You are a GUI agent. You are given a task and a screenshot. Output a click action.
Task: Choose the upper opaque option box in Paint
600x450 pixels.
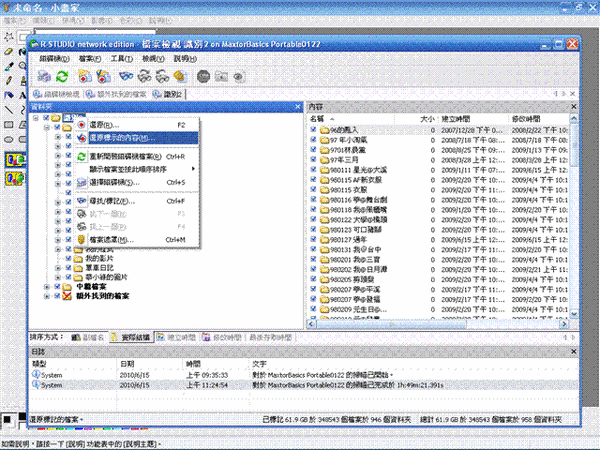15,160
